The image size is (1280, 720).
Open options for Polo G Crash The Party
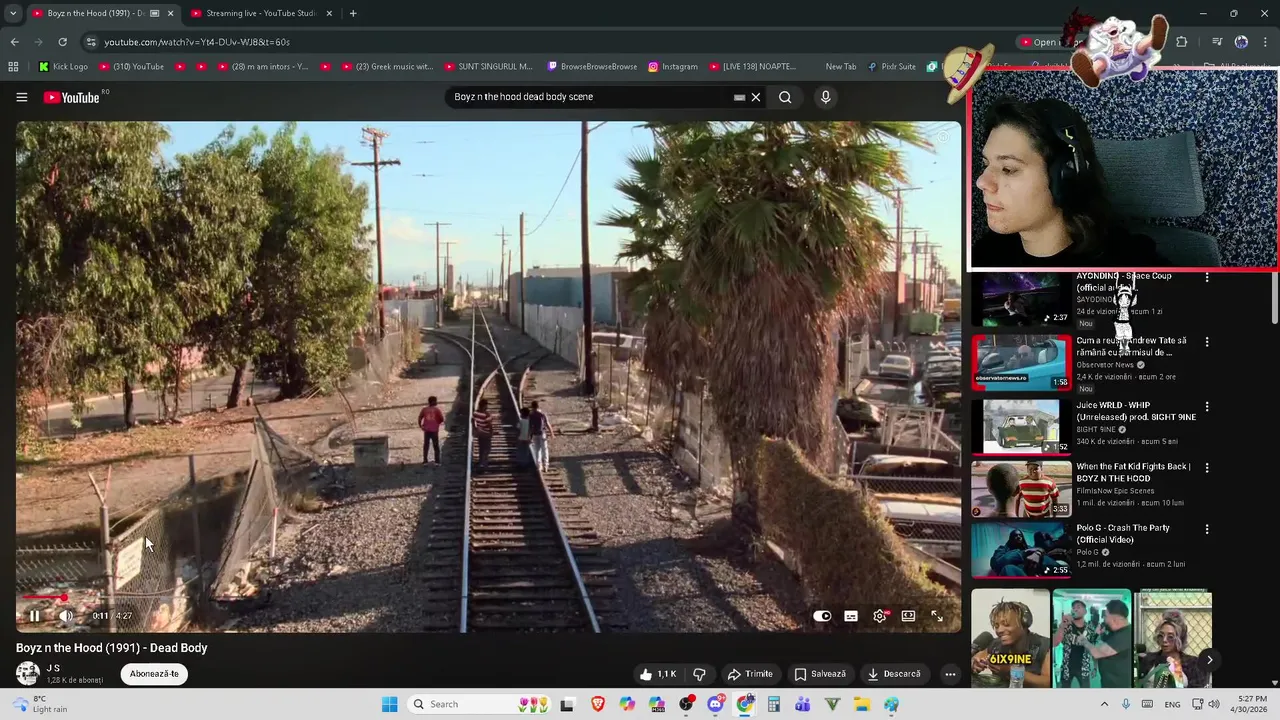(x=1207, y=529)
